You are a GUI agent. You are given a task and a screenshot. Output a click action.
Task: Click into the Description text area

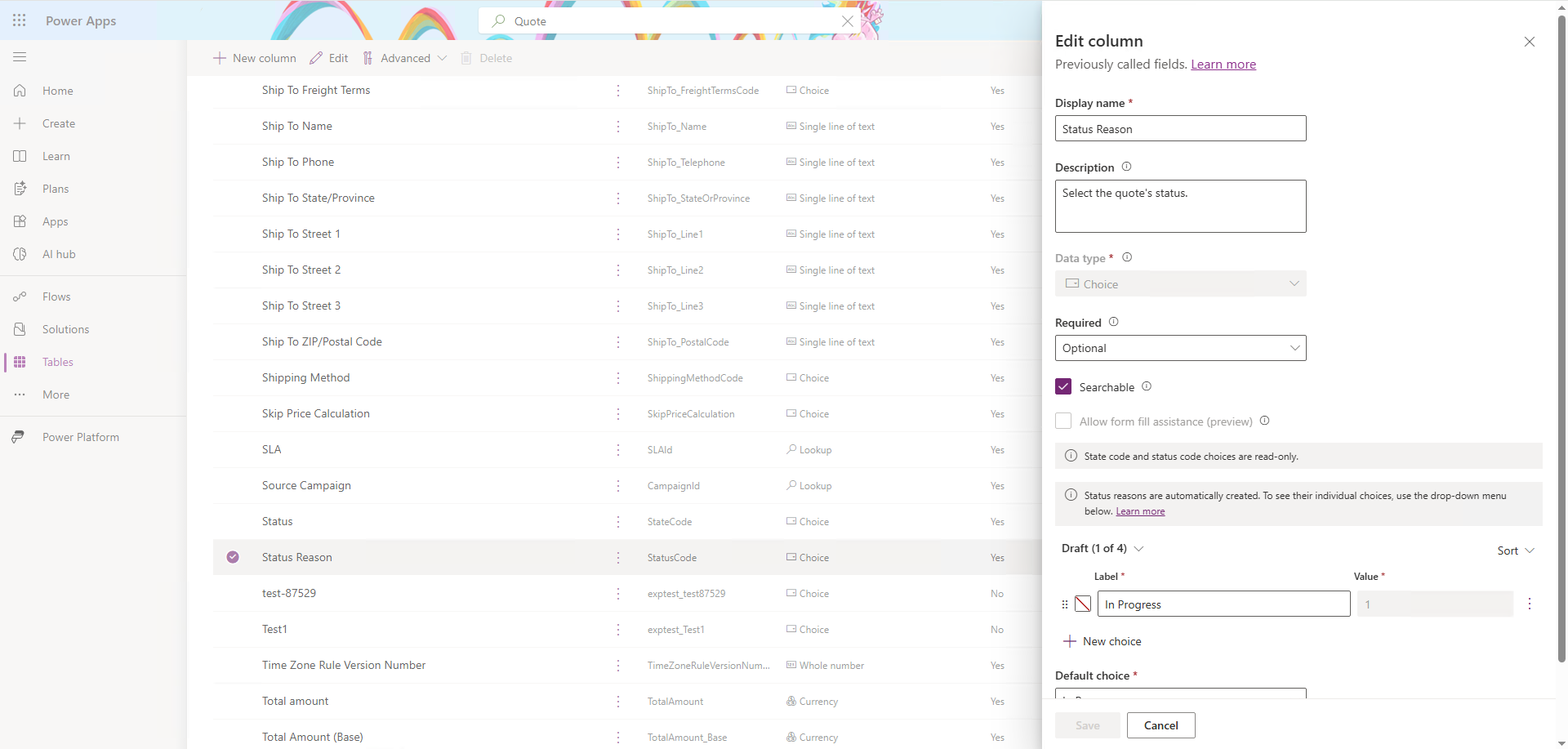tap(1181, 206)
